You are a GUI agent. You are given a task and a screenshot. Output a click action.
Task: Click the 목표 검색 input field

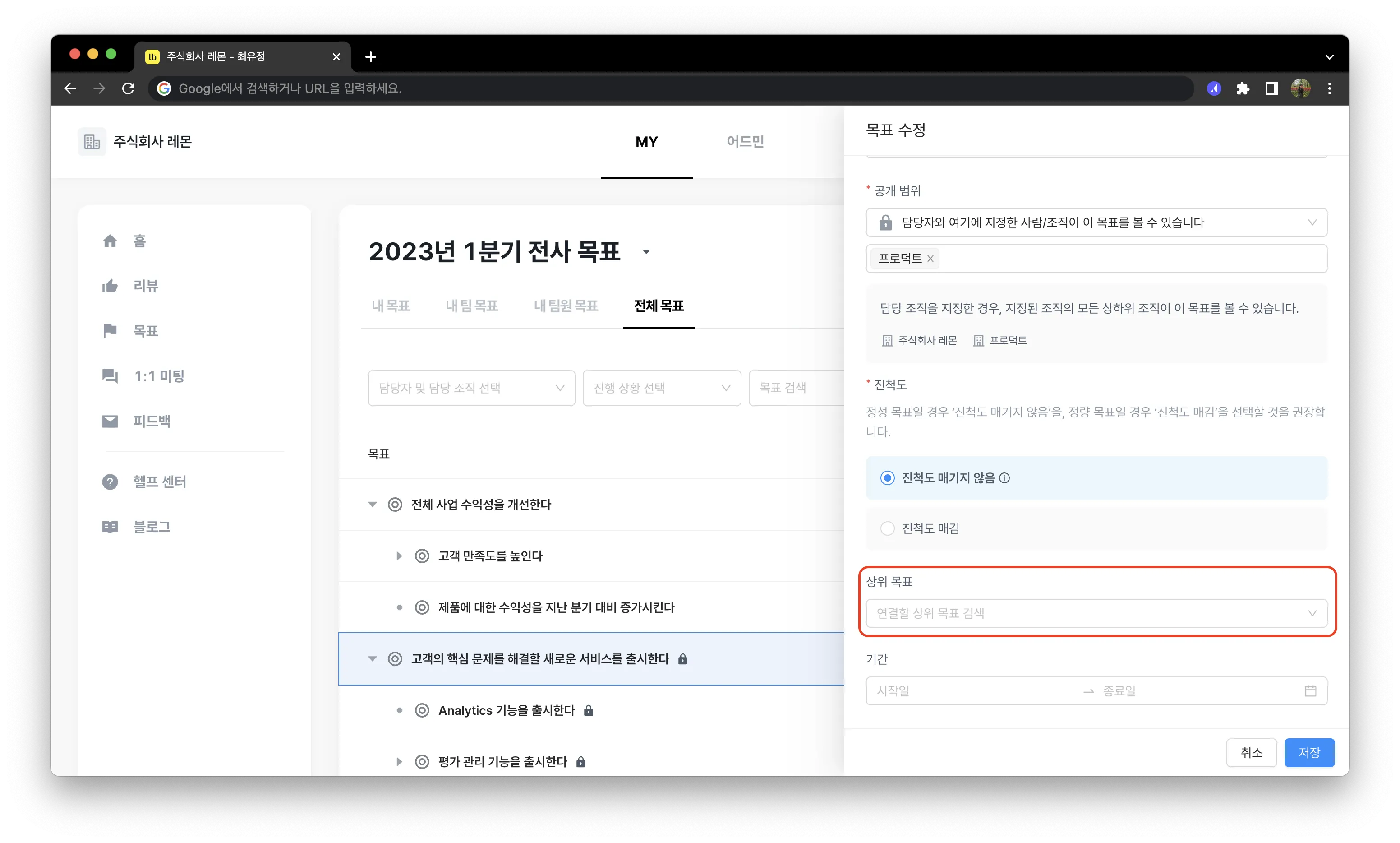click(x=797, y=388)
